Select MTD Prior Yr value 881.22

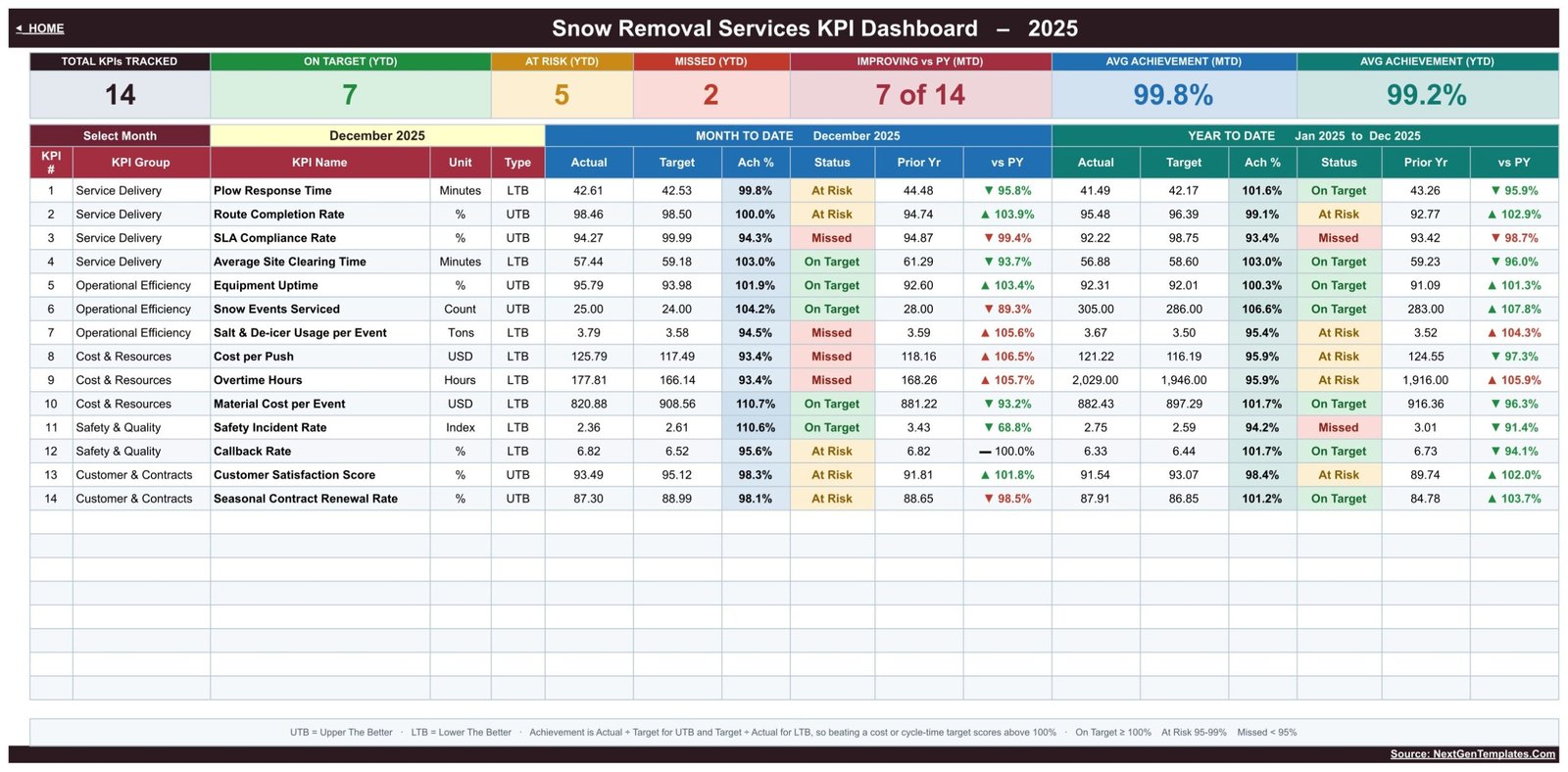click(919, 404)
